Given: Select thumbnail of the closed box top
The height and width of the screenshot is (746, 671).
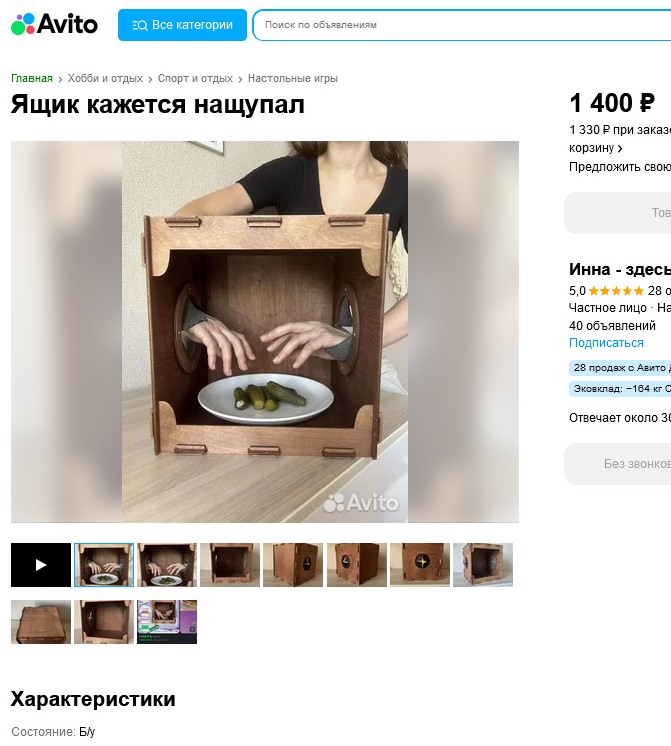Looking at the screenshot, I should 41,622.
